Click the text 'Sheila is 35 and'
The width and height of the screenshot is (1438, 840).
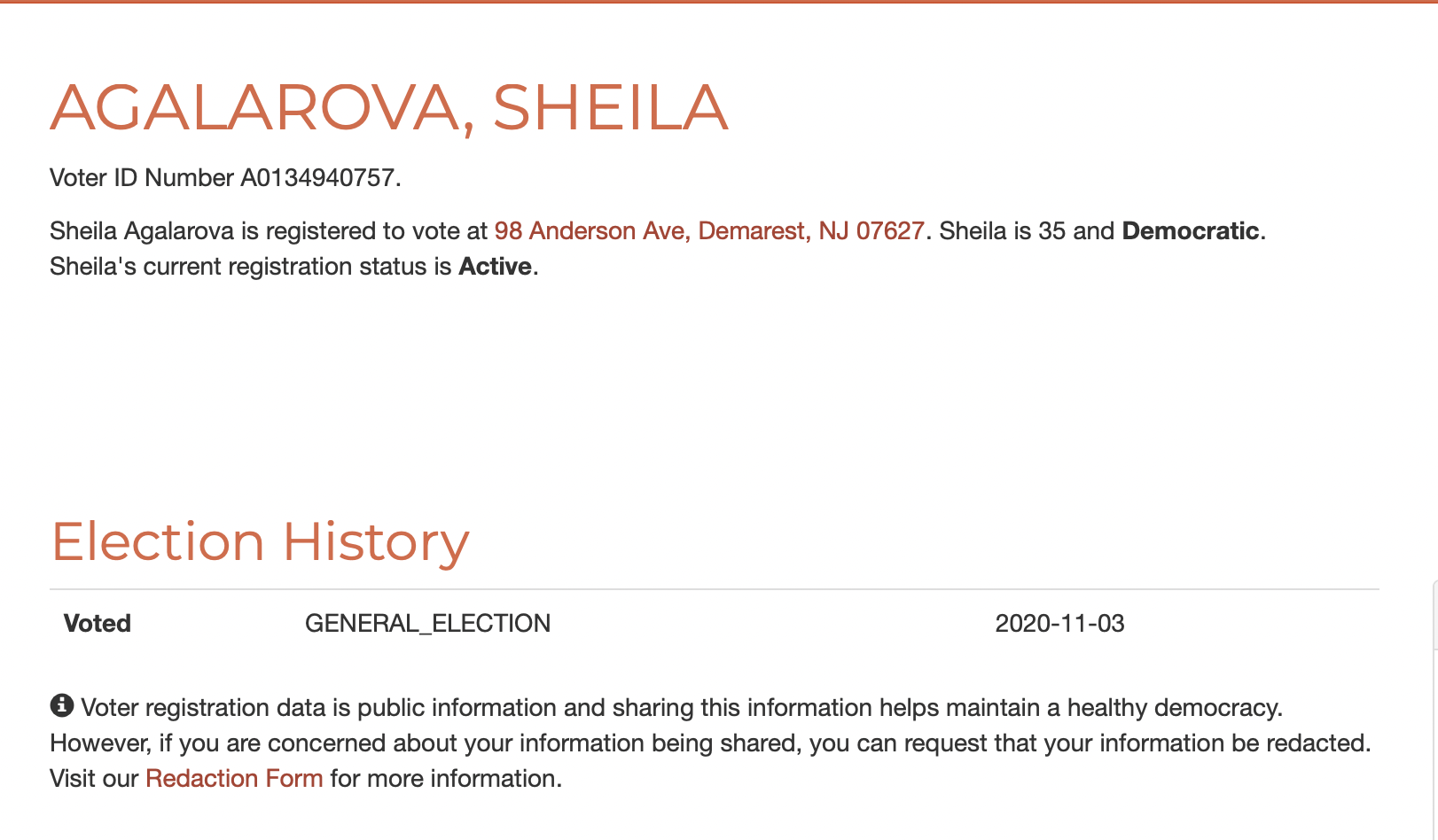point(1027,231)
